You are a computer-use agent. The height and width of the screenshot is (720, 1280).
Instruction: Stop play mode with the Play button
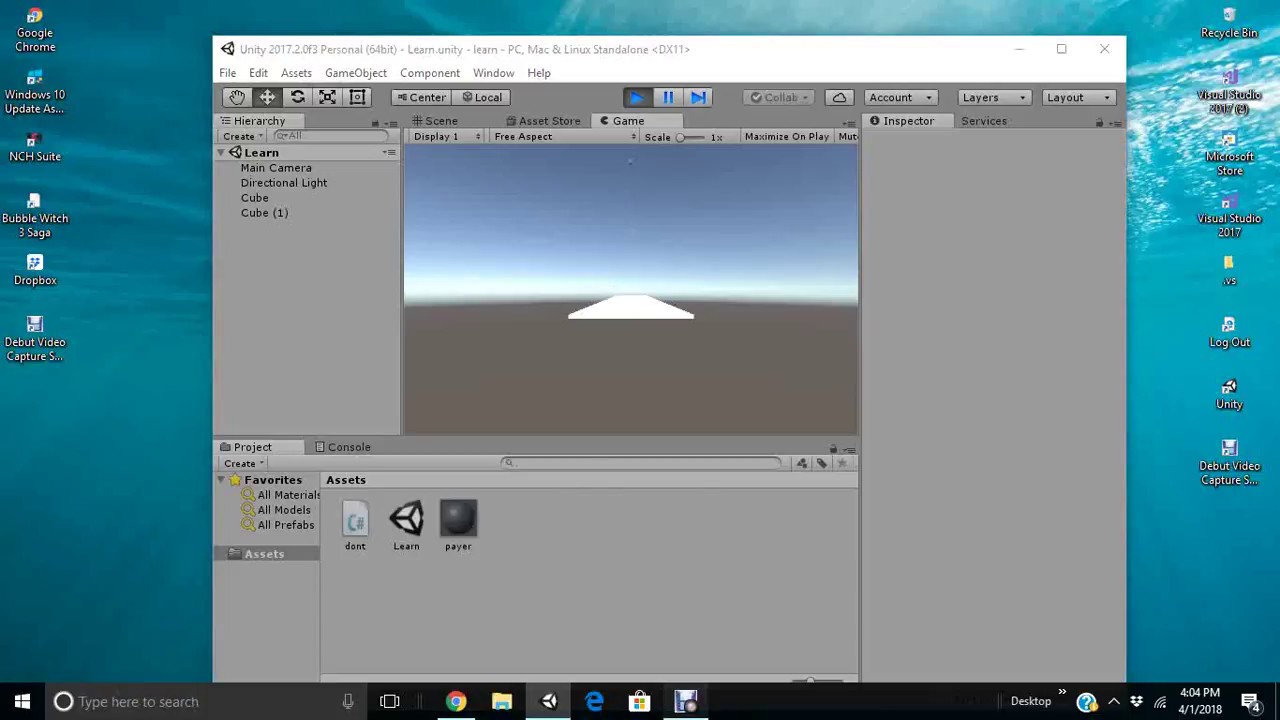coord(637,97)
